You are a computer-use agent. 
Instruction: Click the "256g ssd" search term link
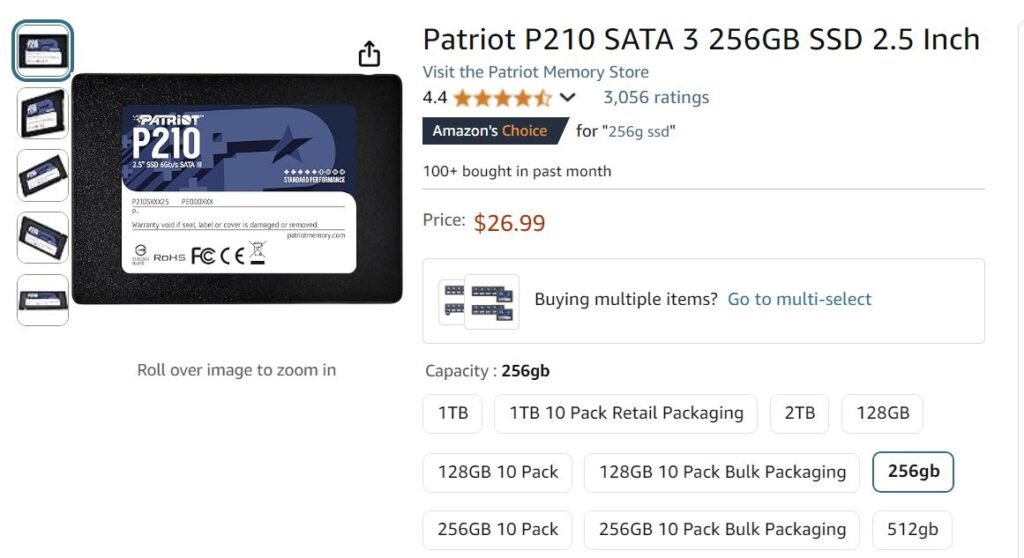tap(640, 131)
